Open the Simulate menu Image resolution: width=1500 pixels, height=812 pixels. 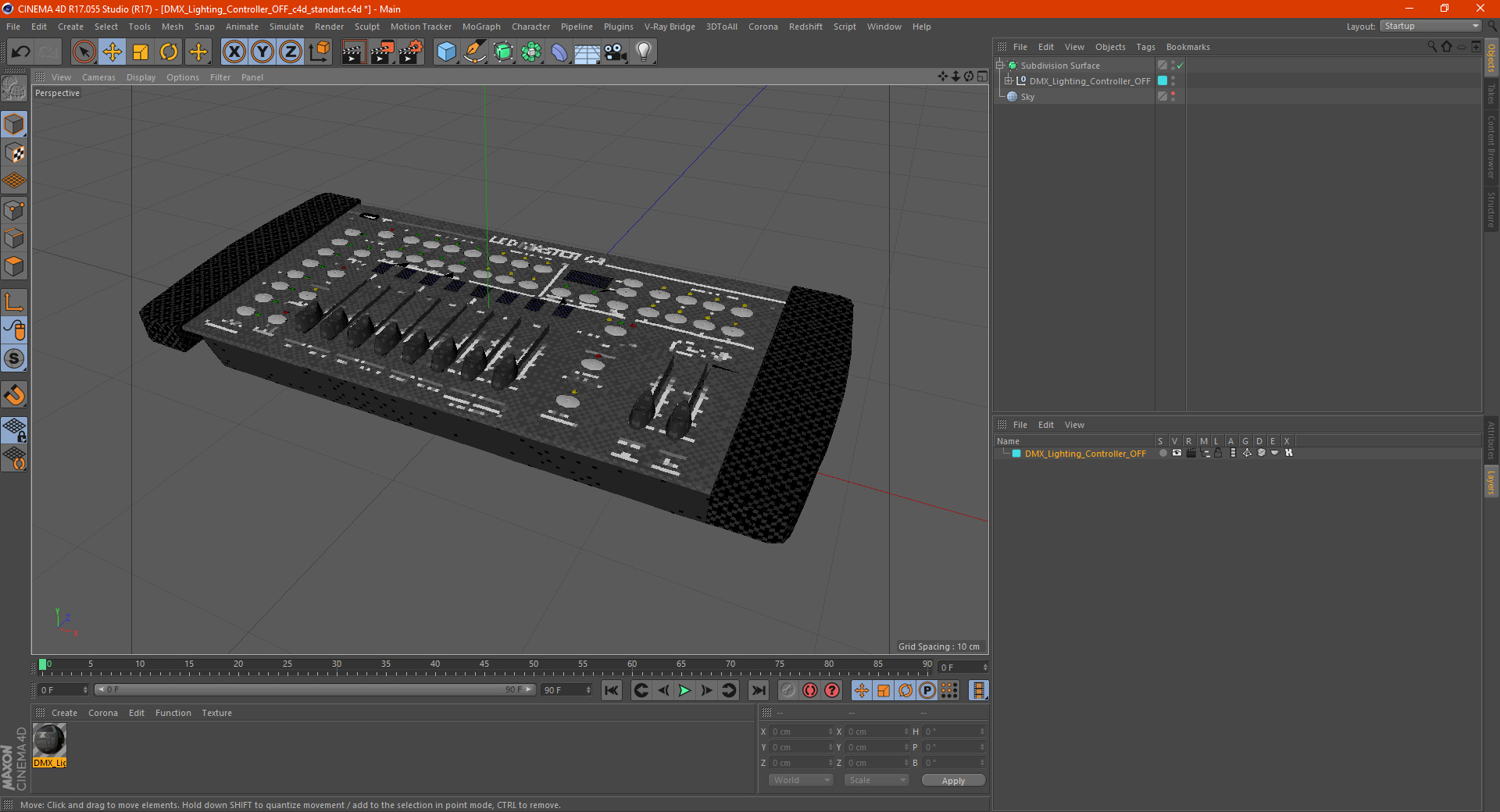point(287,27)
